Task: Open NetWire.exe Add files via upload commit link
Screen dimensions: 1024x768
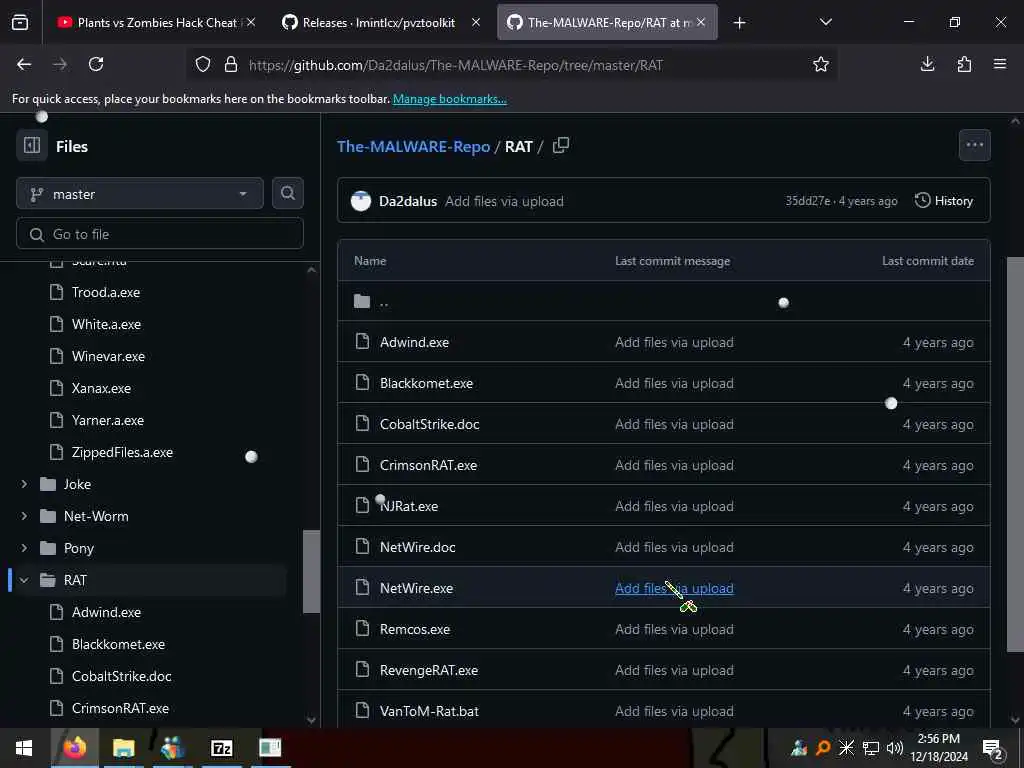Action: 674,588
